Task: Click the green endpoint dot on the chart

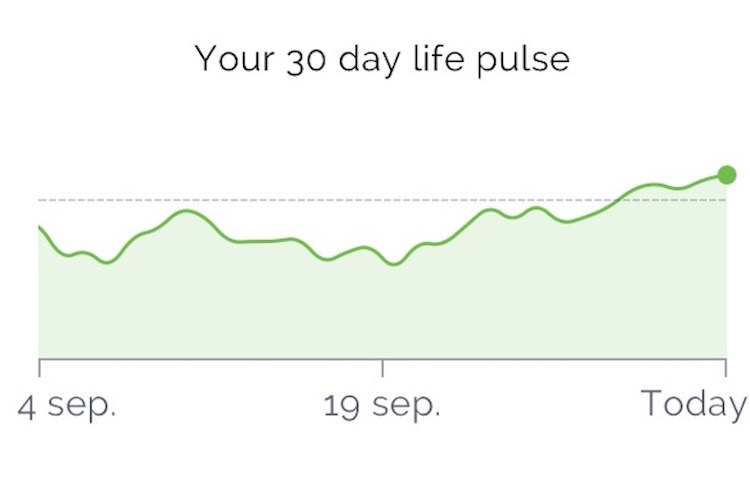Action: 727,175
